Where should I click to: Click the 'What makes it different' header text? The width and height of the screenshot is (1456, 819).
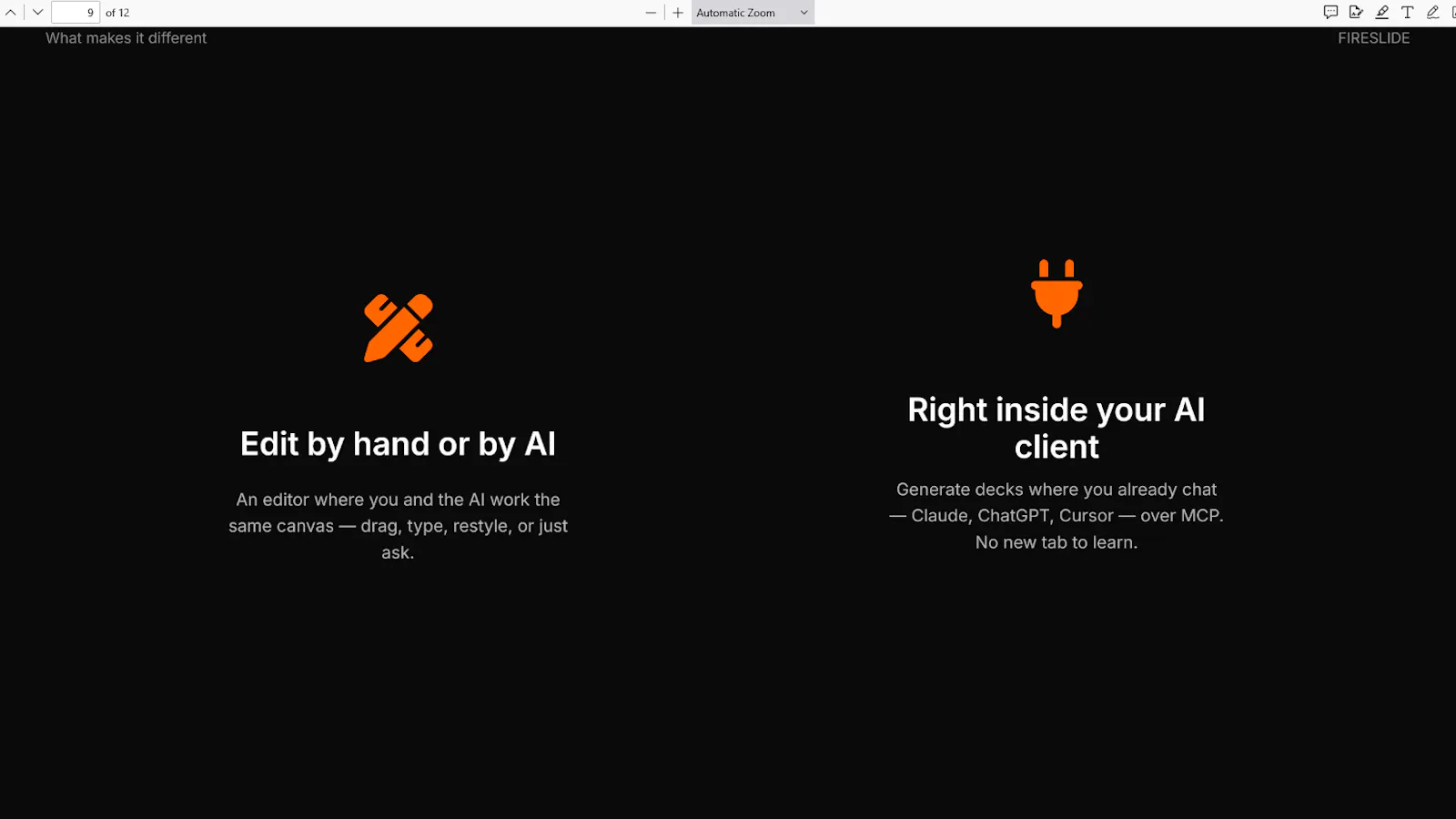click(x=126, y=38)
